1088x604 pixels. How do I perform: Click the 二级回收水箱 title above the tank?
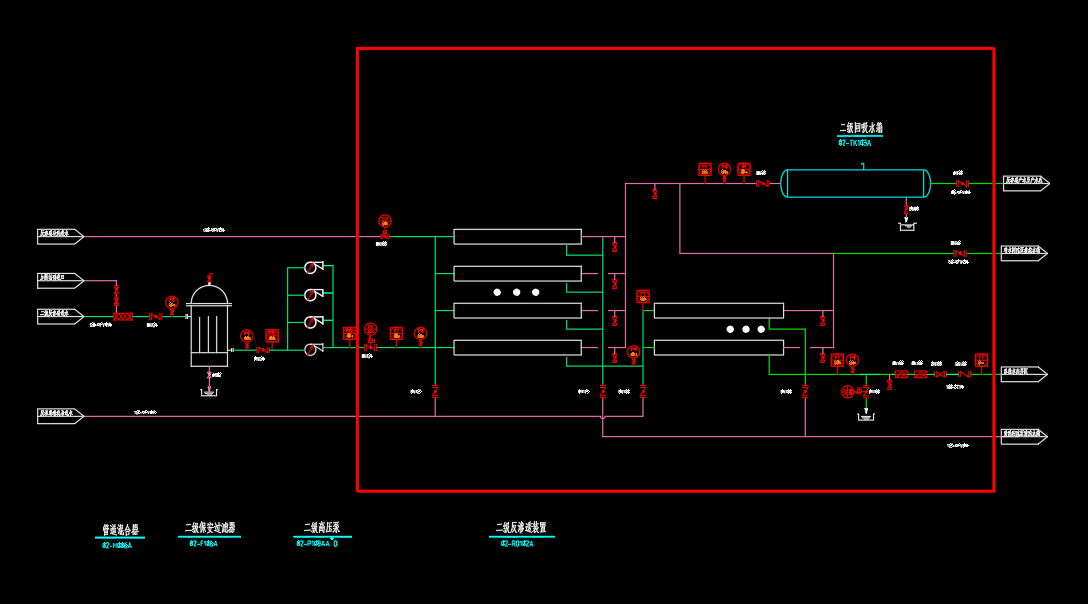[860, 128]
